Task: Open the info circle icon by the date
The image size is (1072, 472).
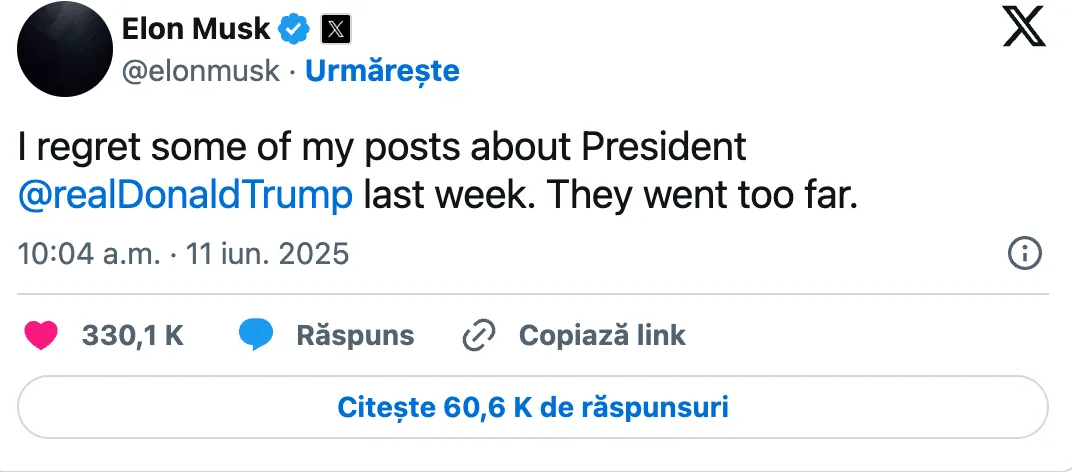Action: (x=1025, y=254)
